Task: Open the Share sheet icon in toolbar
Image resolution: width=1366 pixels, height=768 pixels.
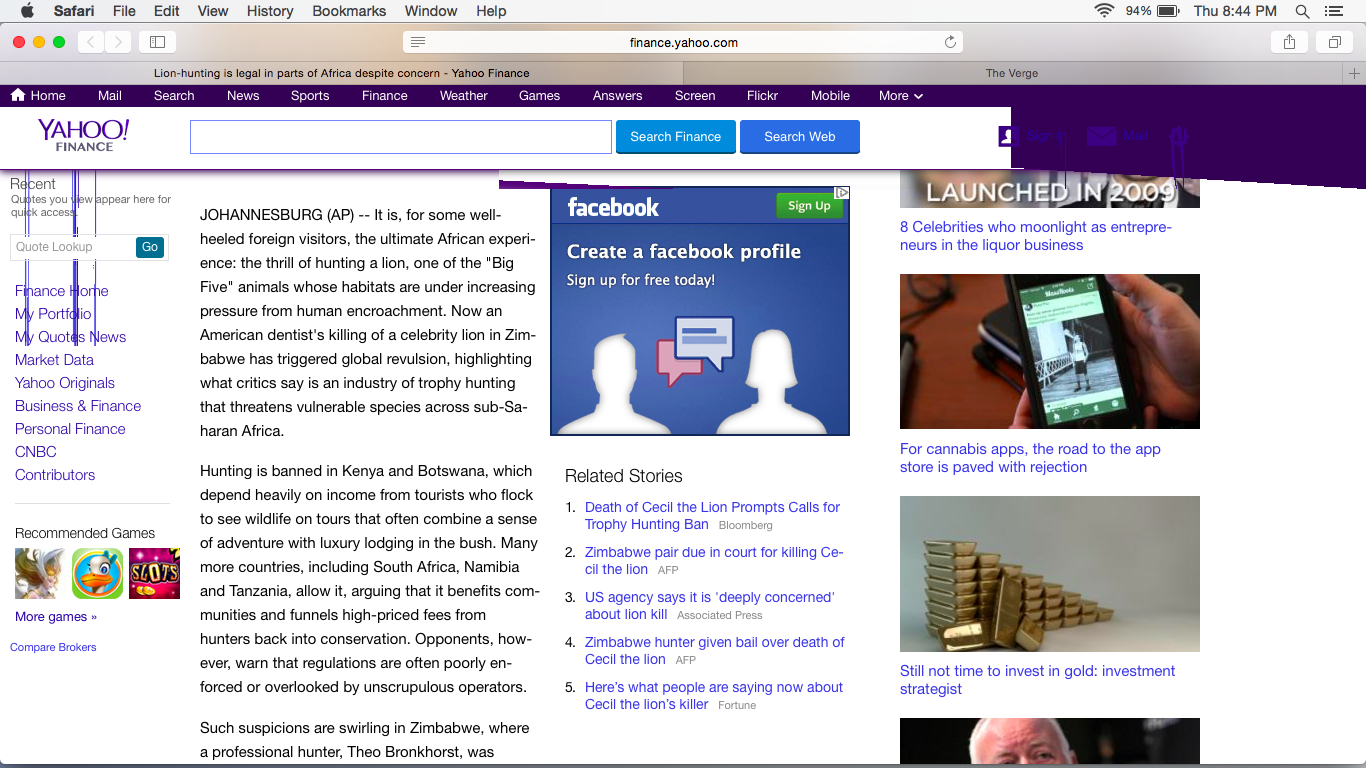Action: tap(1289, 42)
